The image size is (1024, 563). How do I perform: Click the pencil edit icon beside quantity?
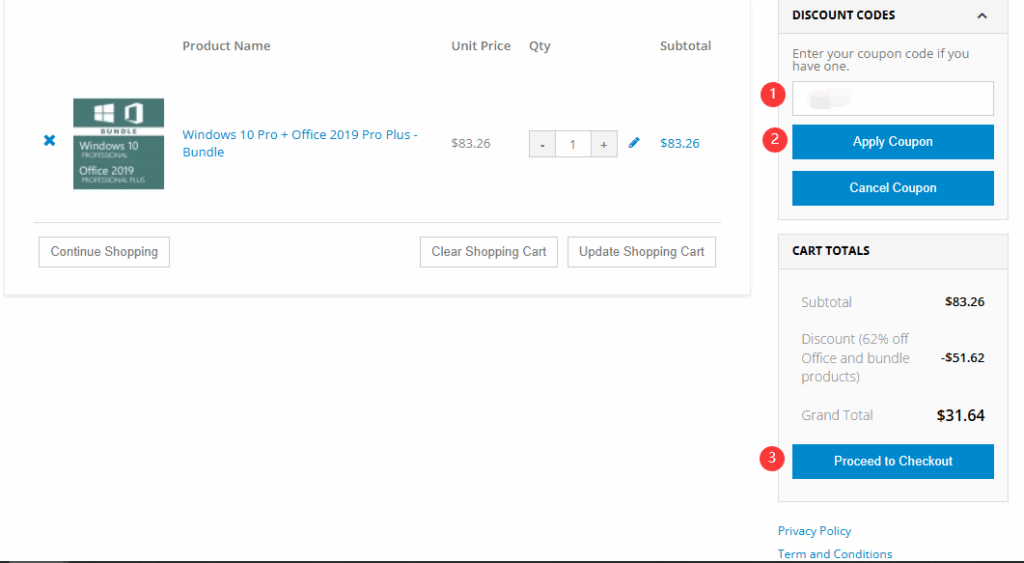(633, 142)
